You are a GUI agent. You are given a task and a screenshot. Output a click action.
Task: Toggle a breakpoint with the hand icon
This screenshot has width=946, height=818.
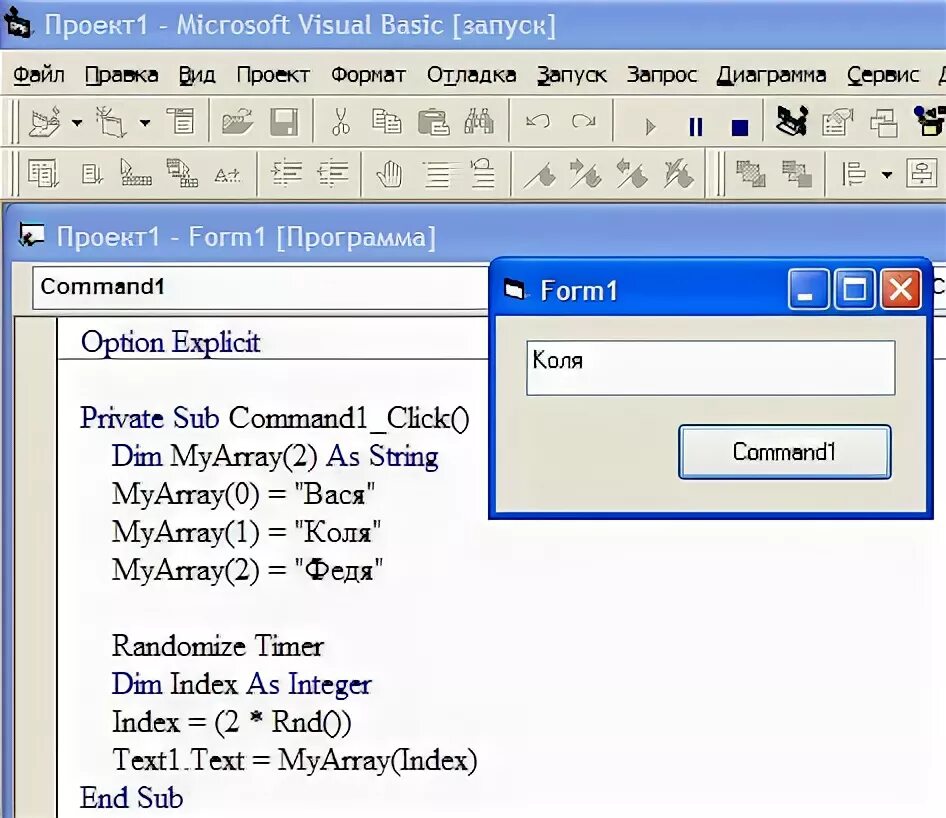(388, 172)
